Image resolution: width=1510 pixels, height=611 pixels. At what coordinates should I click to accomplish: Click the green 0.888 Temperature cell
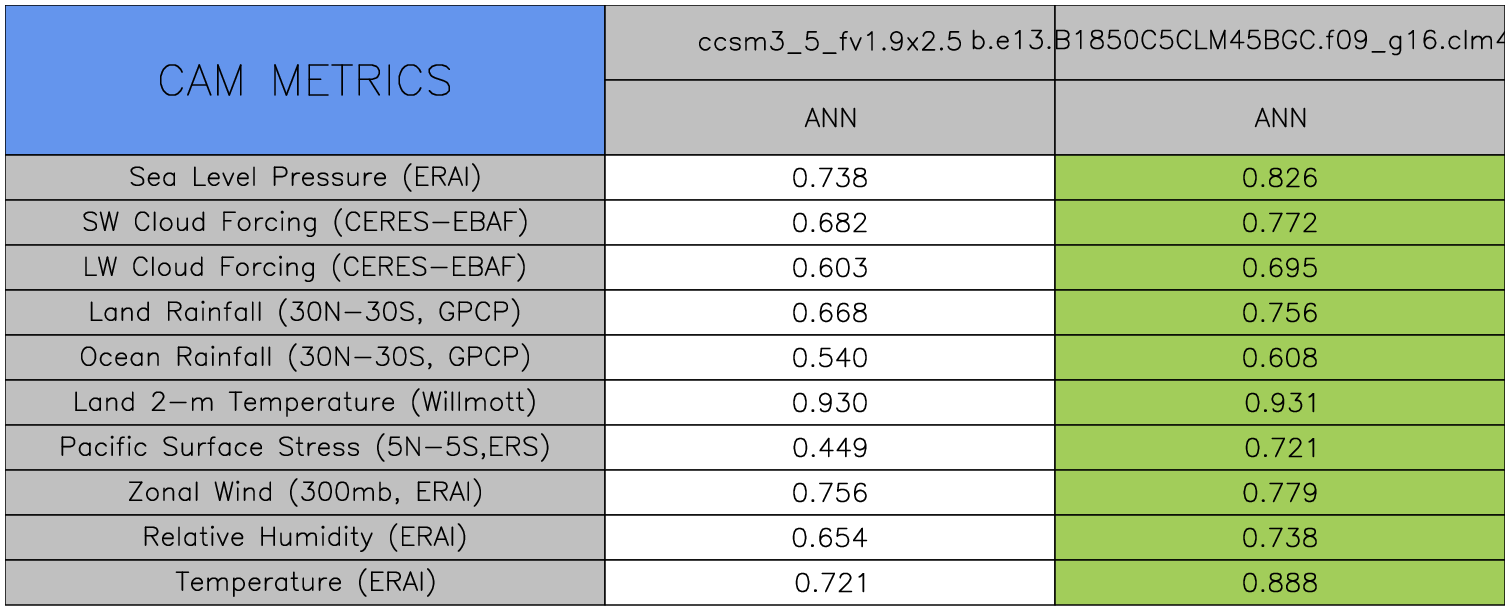tap(1280, 583)
